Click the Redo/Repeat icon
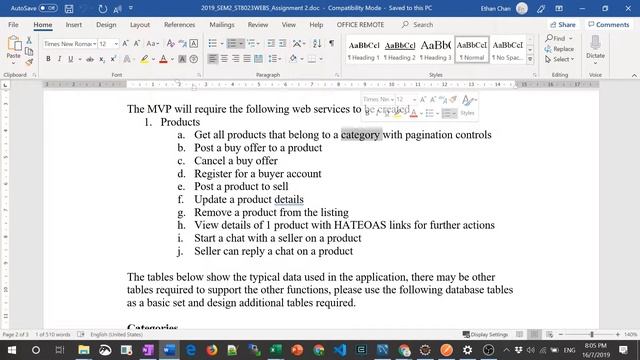Screen dimensions: 640x360 (x=102, y=9)
